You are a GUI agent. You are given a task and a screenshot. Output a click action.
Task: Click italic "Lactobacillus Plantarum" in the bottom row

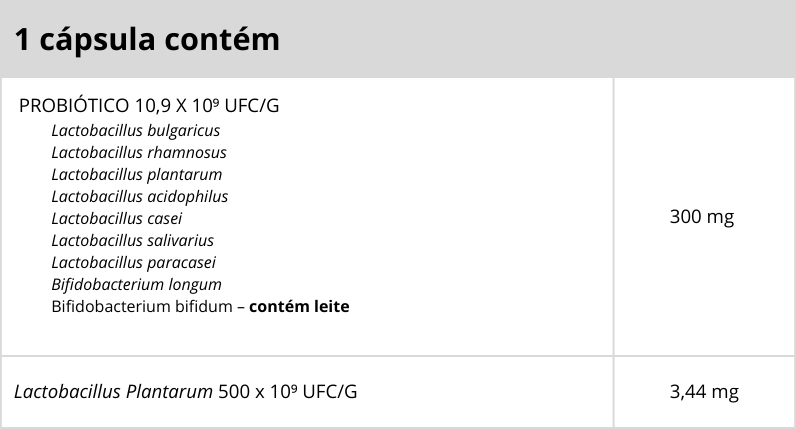(113, 392)
